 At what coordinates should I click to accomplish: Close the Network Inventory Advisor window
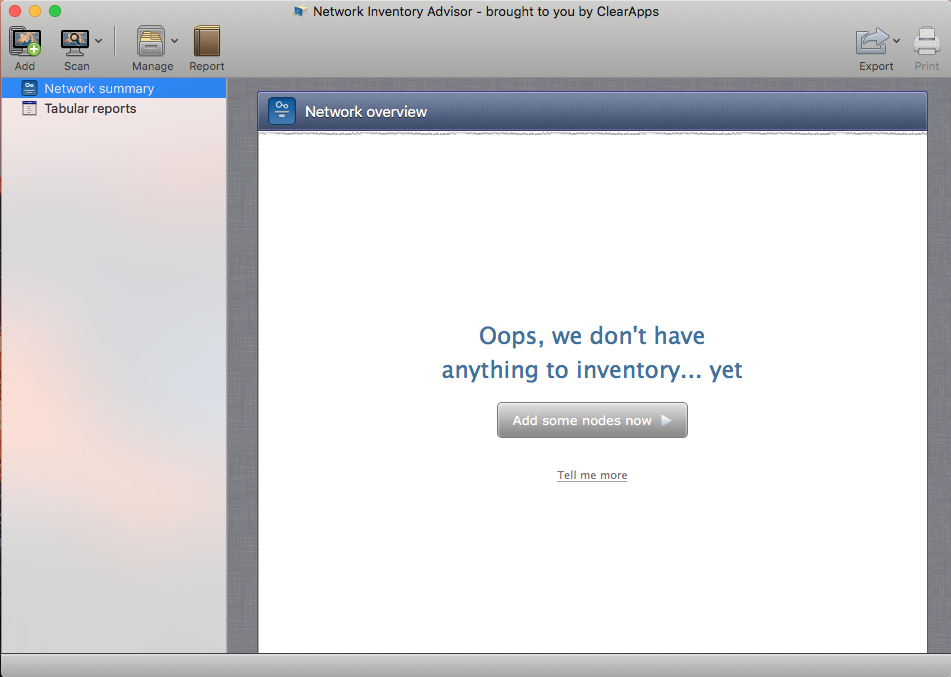coord(14,11)
